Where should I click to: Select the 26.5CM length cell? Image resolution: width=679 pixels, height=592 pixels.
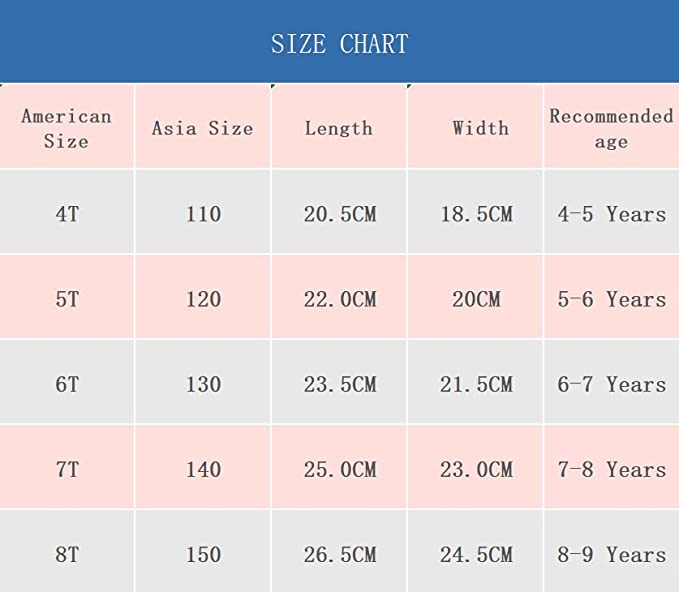click(339, 551)
